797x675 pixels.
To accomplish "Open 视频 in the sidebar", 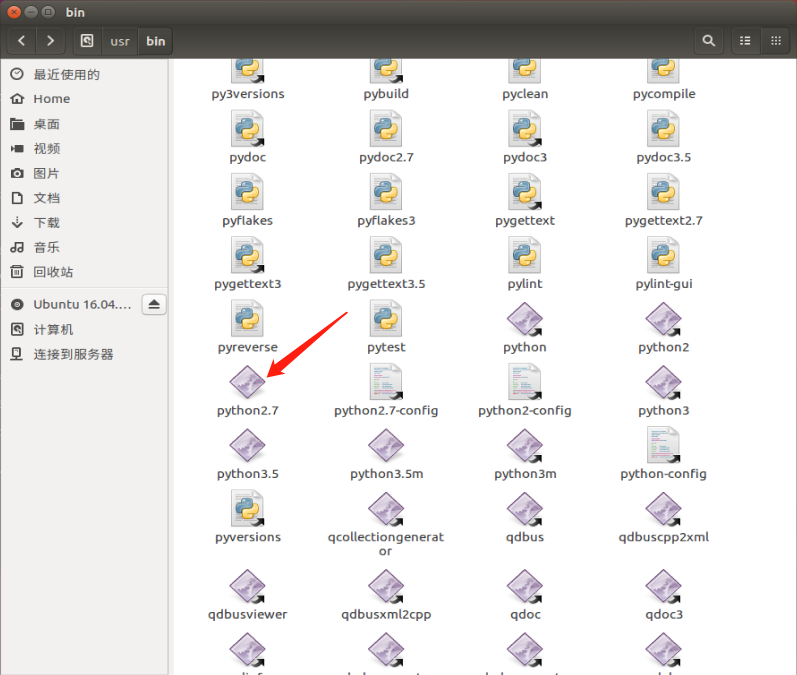I will [x=84, y=148].
